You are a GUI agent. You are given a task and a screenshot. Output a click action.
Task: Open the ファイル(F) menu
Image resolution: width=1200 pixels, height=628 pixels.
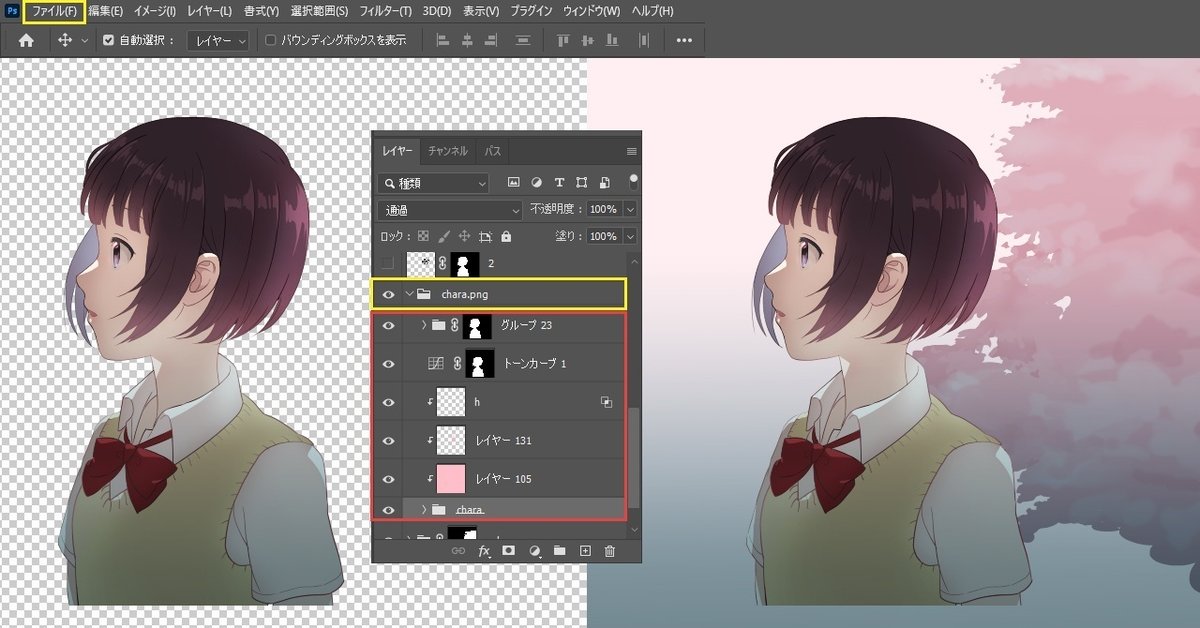54,11
